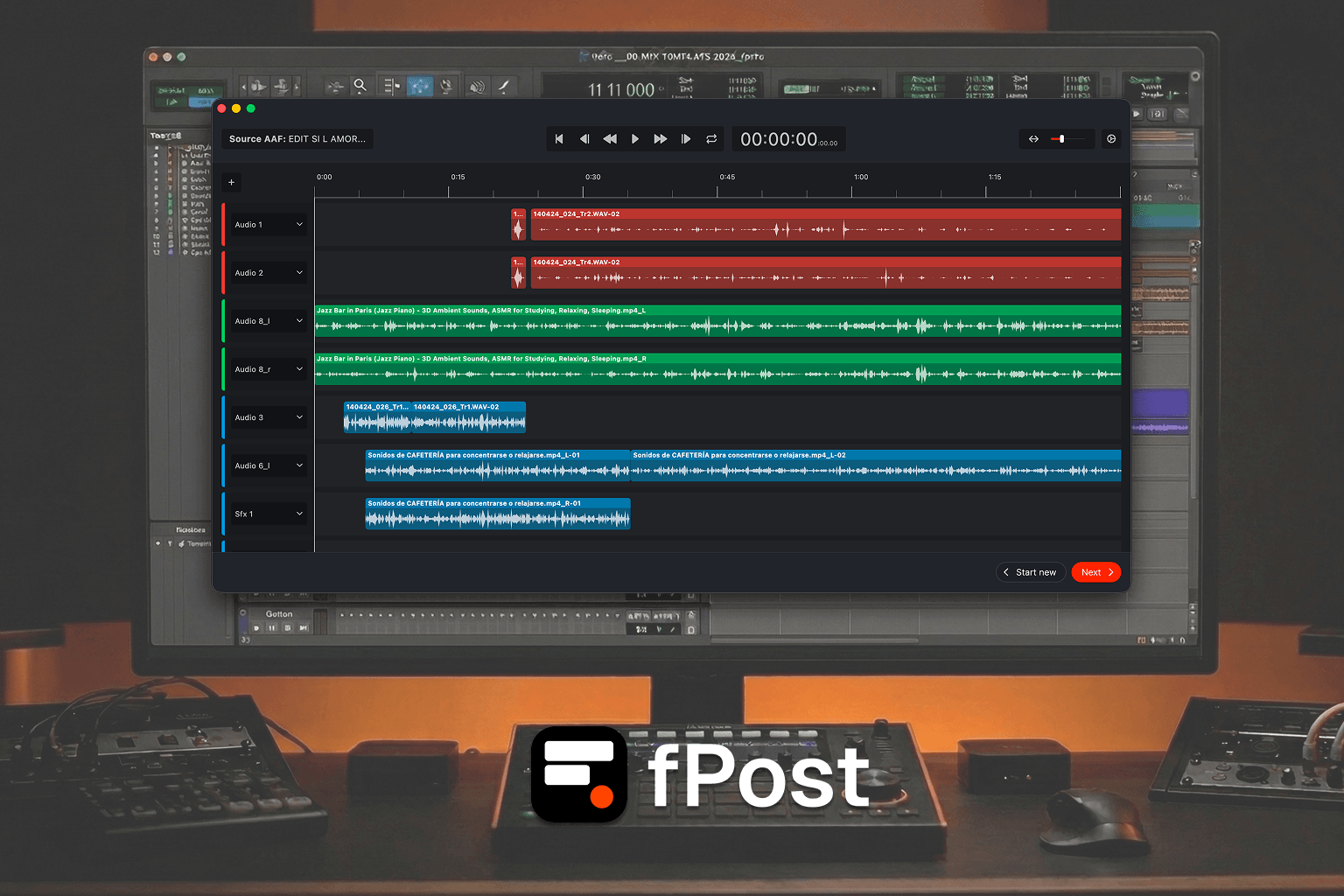Click the 0:00 ruler mark

click(325, 177)
